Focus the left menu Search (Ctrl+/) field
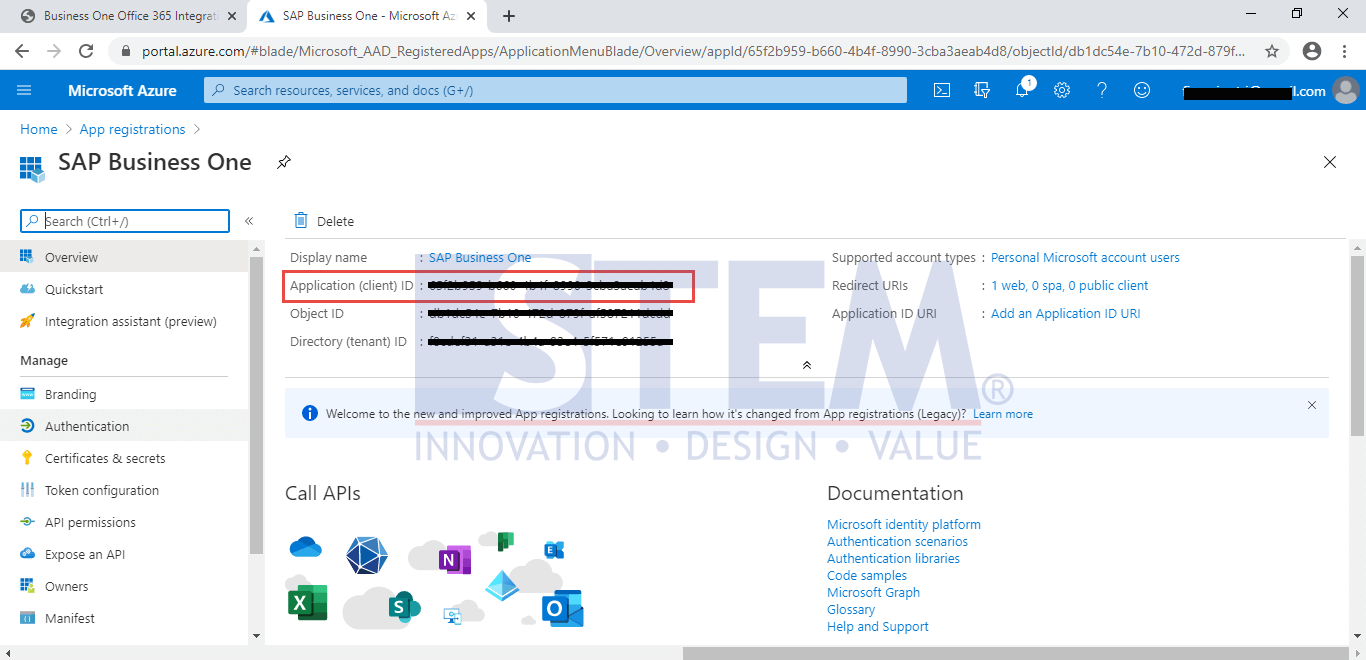 pyautogui.click(x=125, y=221)
